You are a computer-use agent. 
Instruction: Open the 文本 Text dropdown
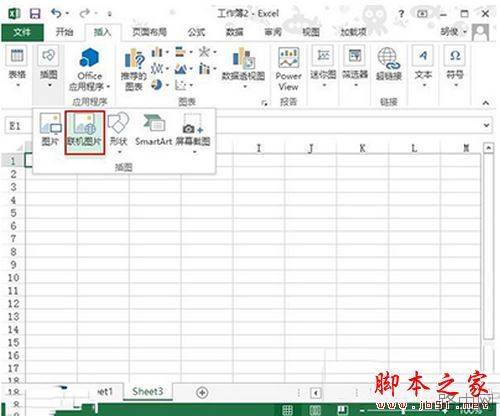(423, 67)
